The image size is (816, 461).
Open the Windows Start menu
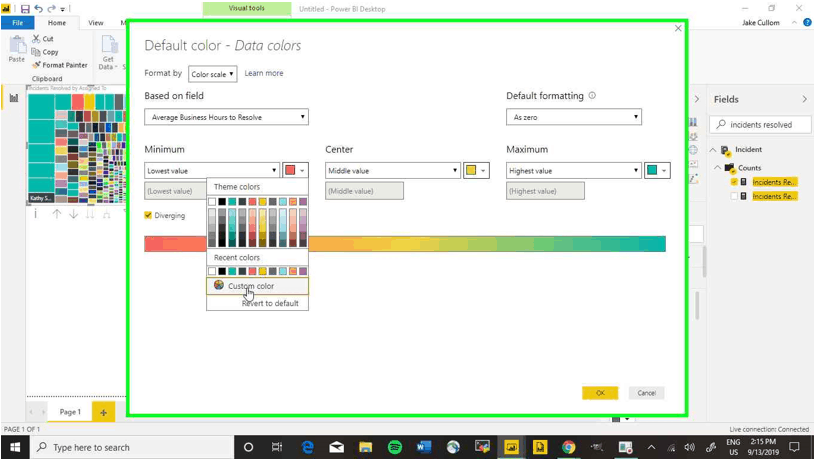[15, 447]
